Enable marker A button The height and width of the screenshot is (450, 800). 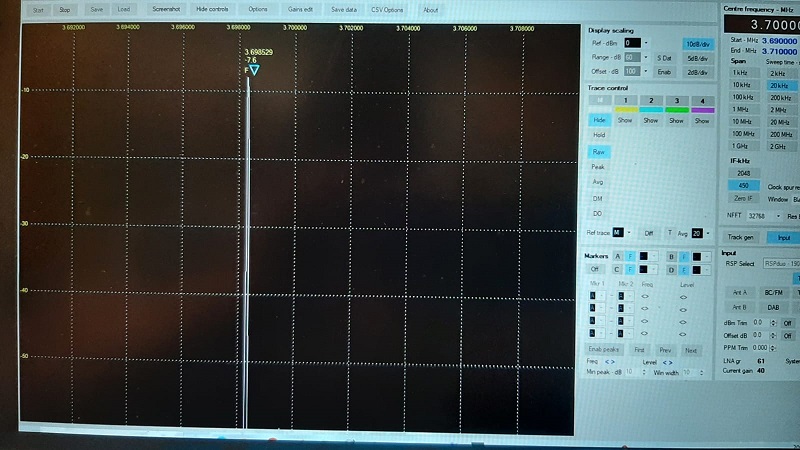point(618,256)
